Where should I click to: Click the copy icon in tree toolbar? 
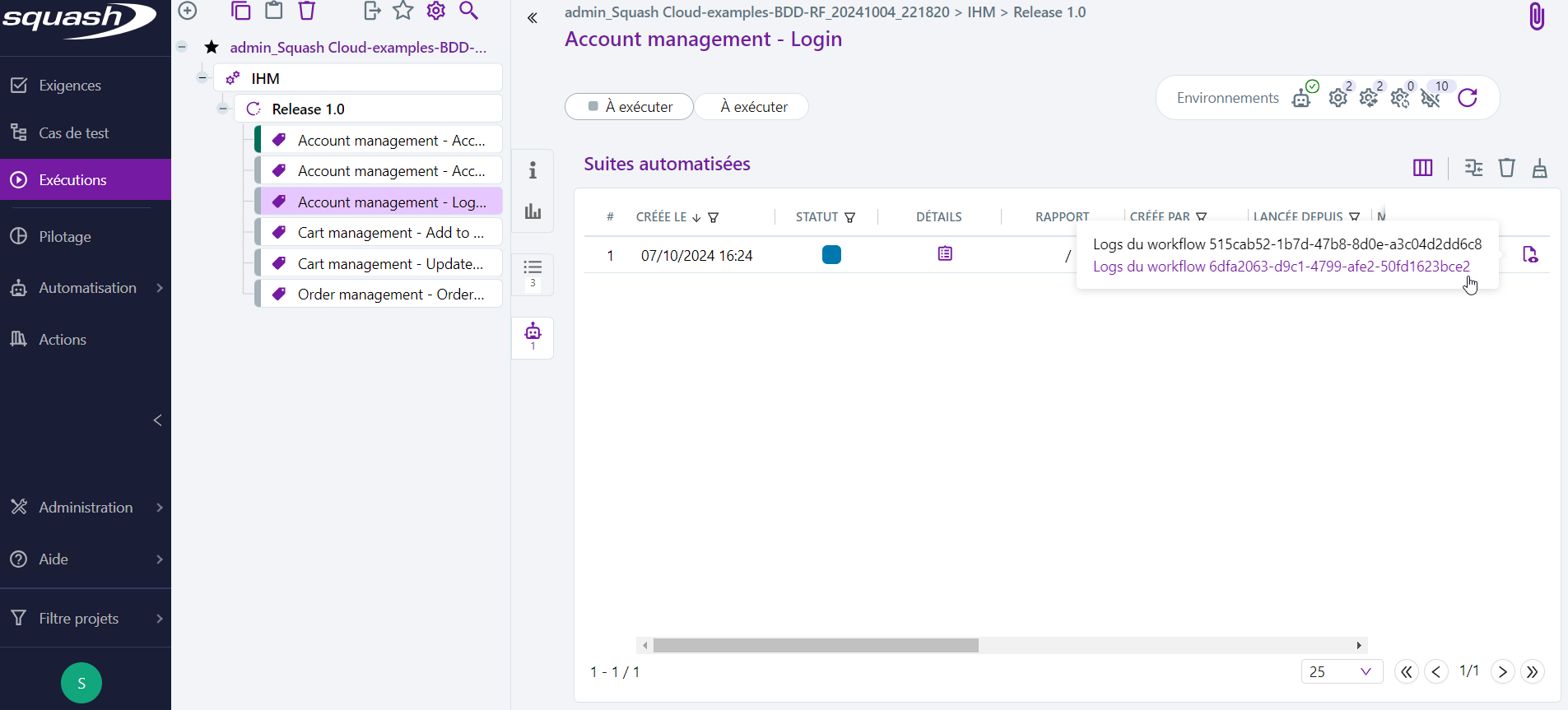coord(240,11)
